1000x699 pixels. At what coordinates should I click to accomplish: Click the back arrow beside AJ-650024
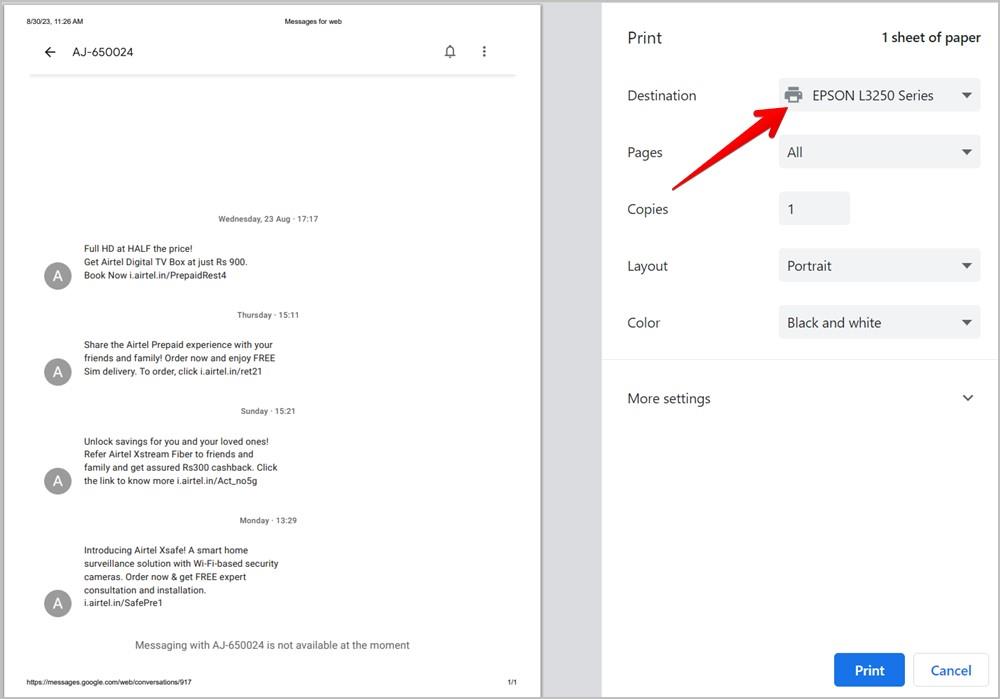(50, 52)
